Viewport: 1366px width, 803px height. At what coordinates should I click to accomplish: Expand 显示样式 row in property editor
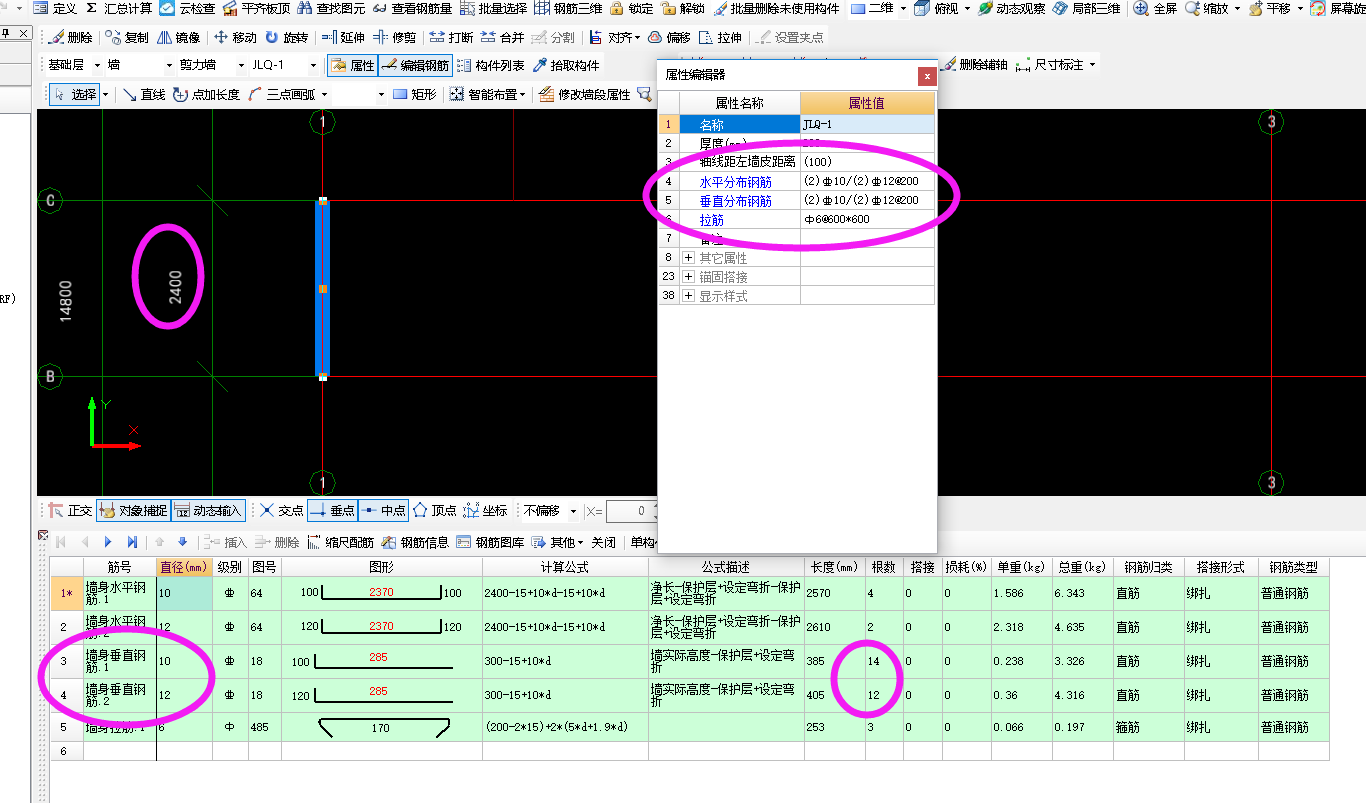(x=688, y=296)
